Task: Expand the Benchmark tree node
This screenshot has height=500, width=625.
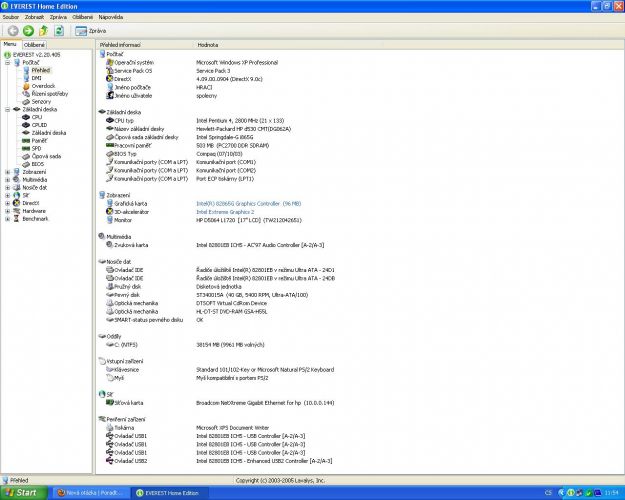Action: pyautogui.click(x=7, y=219)
